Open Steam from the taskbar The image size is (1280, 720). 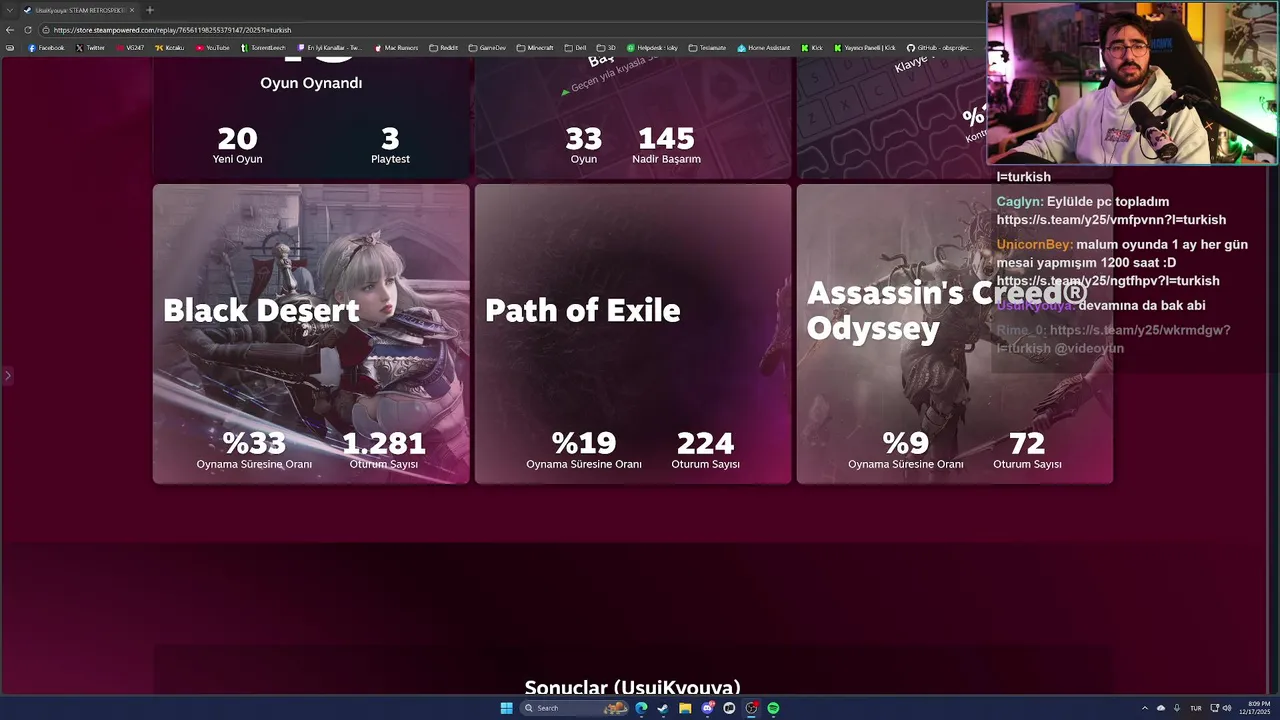663,708
